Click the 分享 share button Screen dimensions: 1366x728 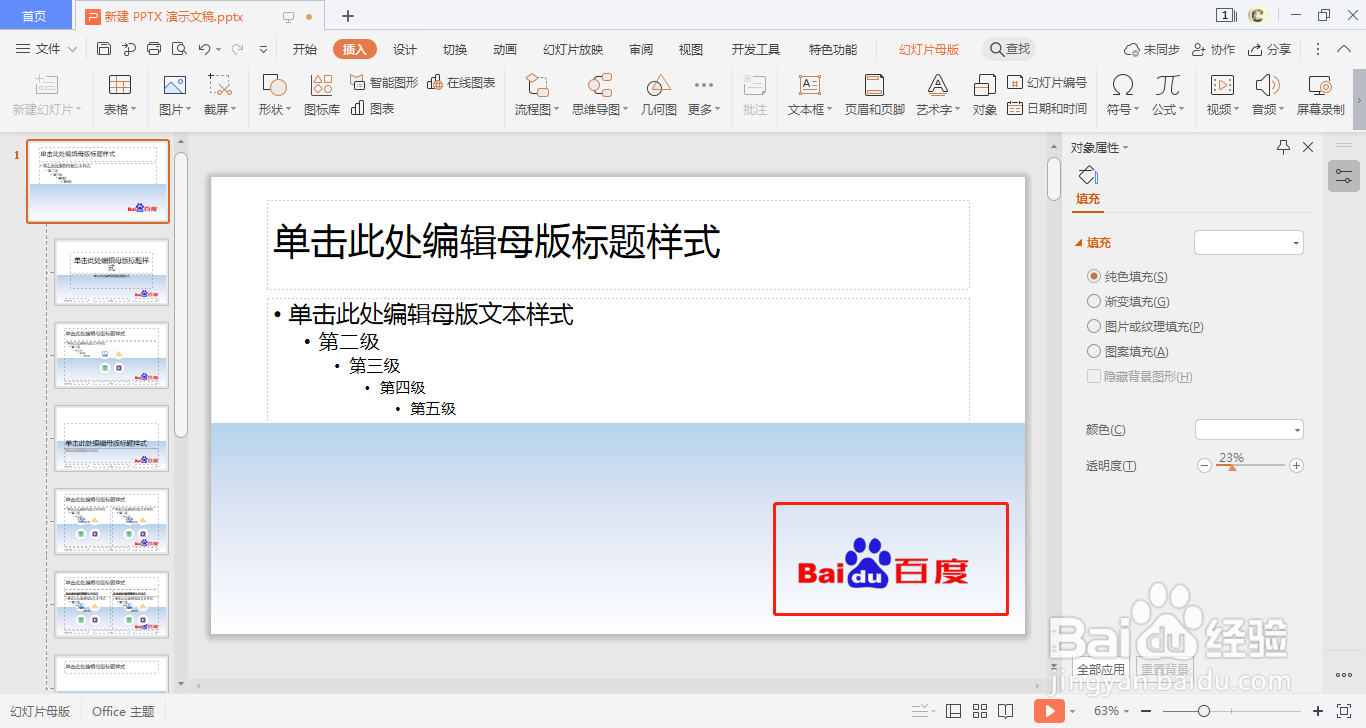tap(1270, 49)
